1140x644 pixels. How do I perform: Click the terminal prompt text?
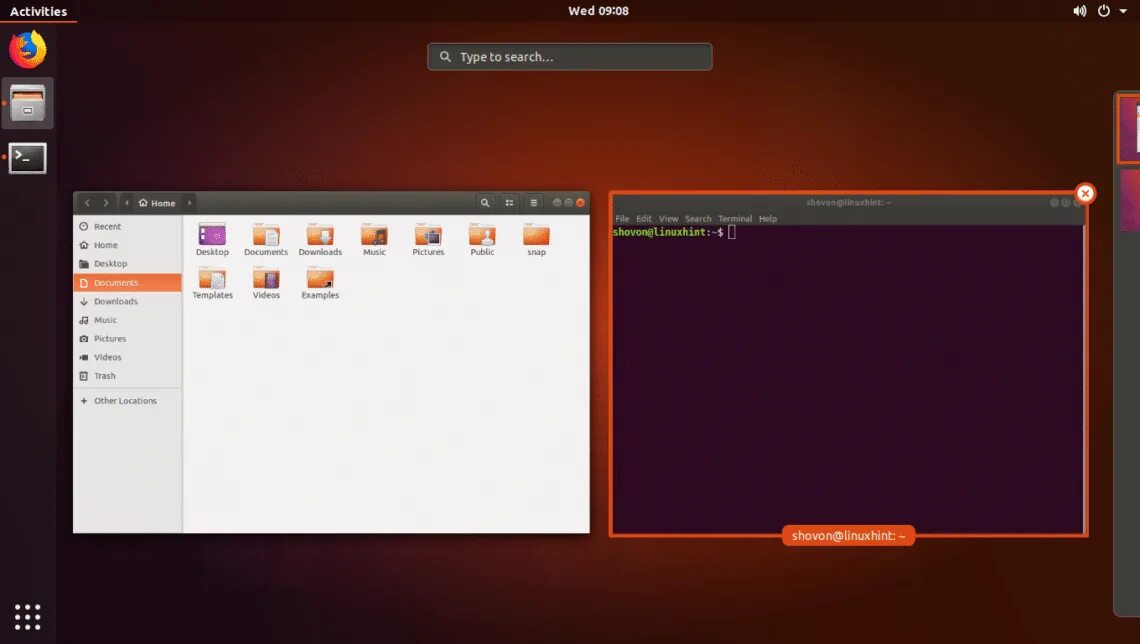(668, 233)
